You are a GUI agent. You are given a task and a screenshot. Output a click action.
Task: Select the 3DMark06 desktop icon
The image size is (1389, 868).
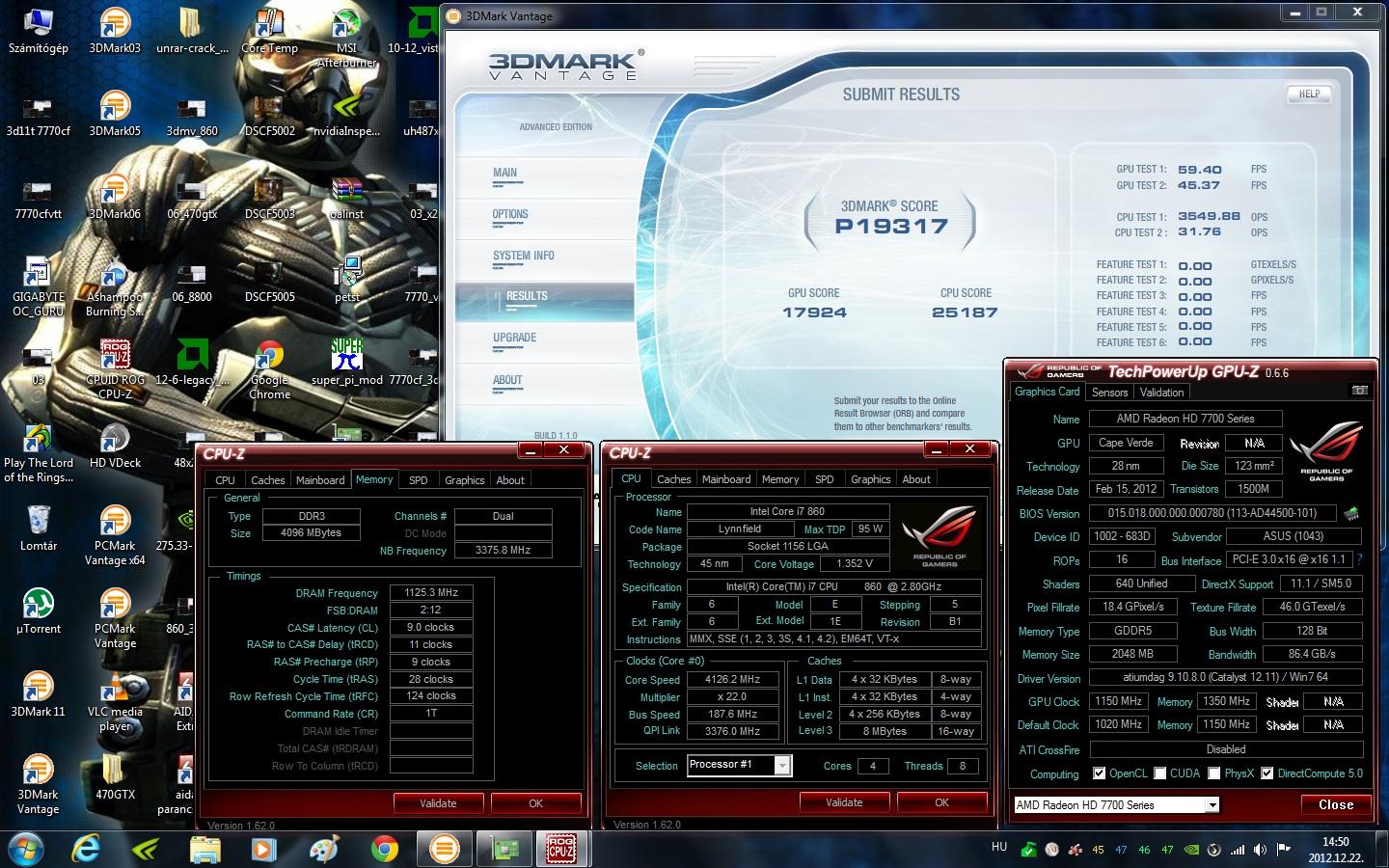tap(115, 196)
